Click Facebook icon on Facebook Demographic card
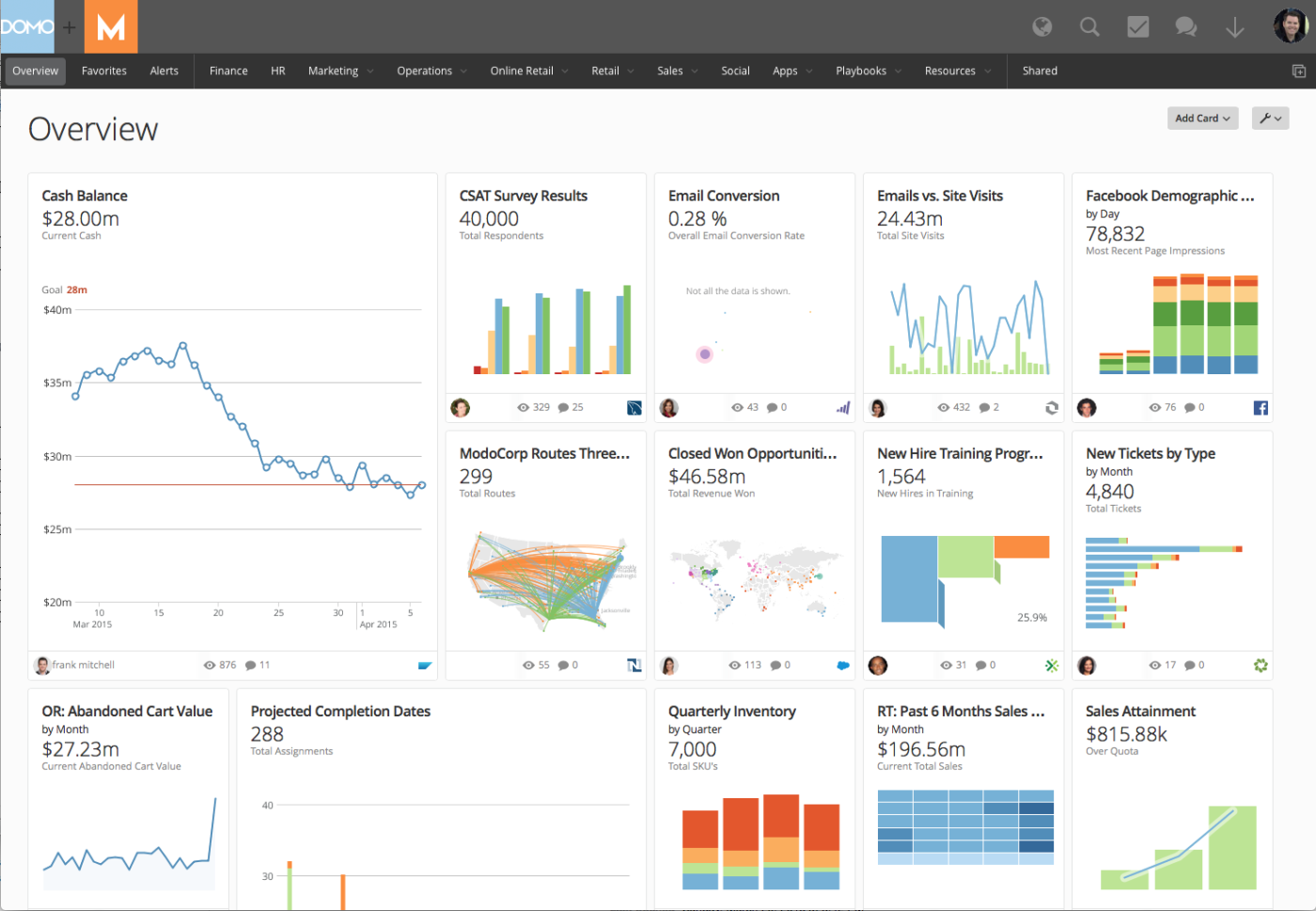Screen dimensions: 1316x911 click(x=1261, y=407)
